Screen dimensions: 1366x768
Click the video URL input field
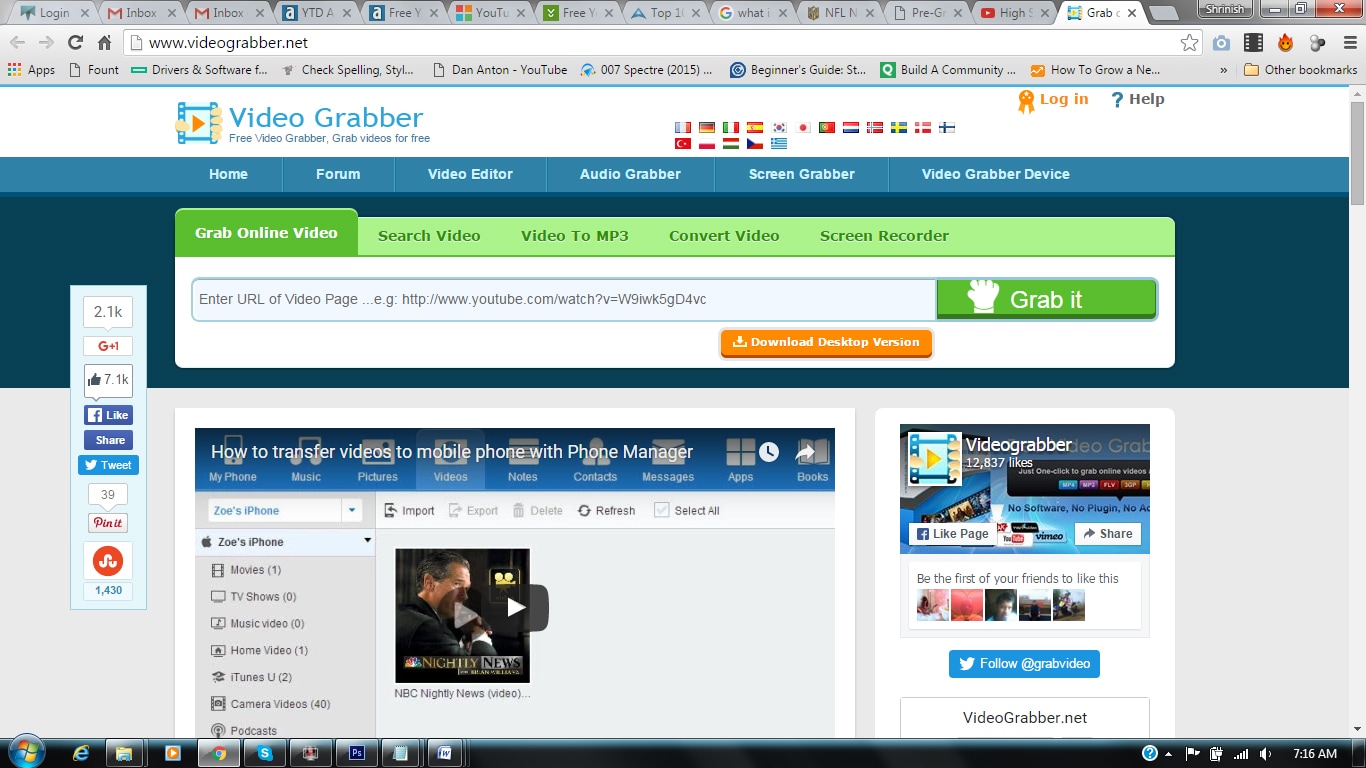tap(564, 299)
